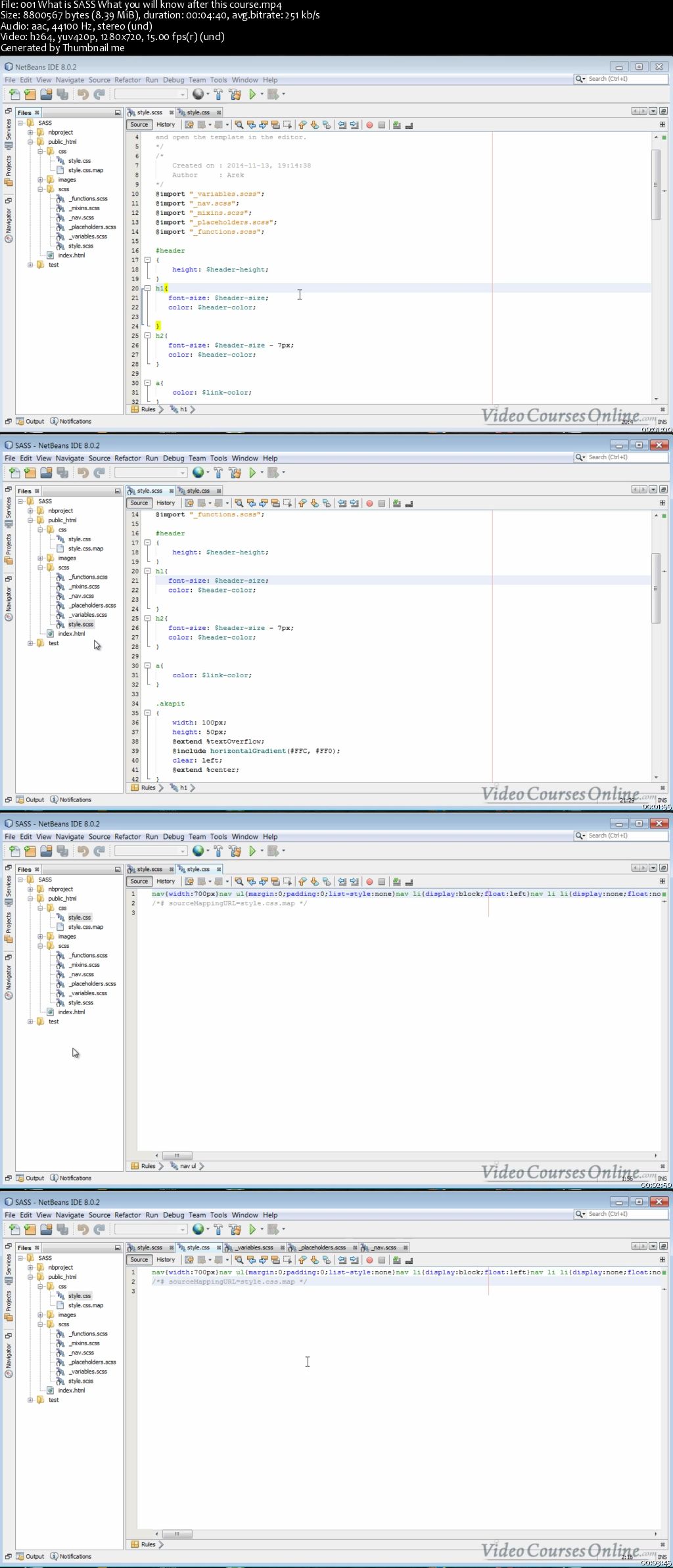
Task: Click Redo arrow in second frame toolbar
Action: coord(99,472)
